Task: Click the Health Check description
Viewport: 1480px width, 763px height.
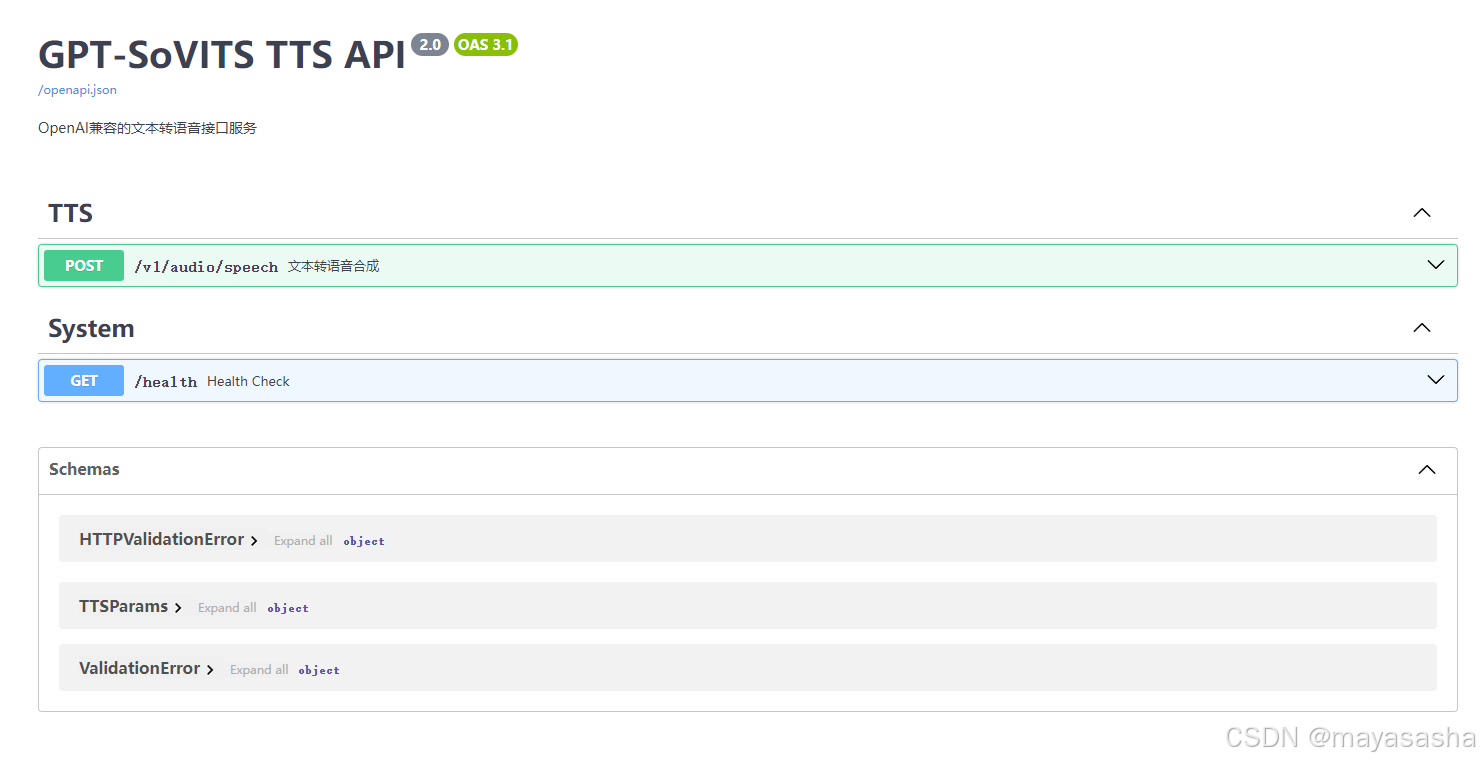Action: tap(248, 381)
